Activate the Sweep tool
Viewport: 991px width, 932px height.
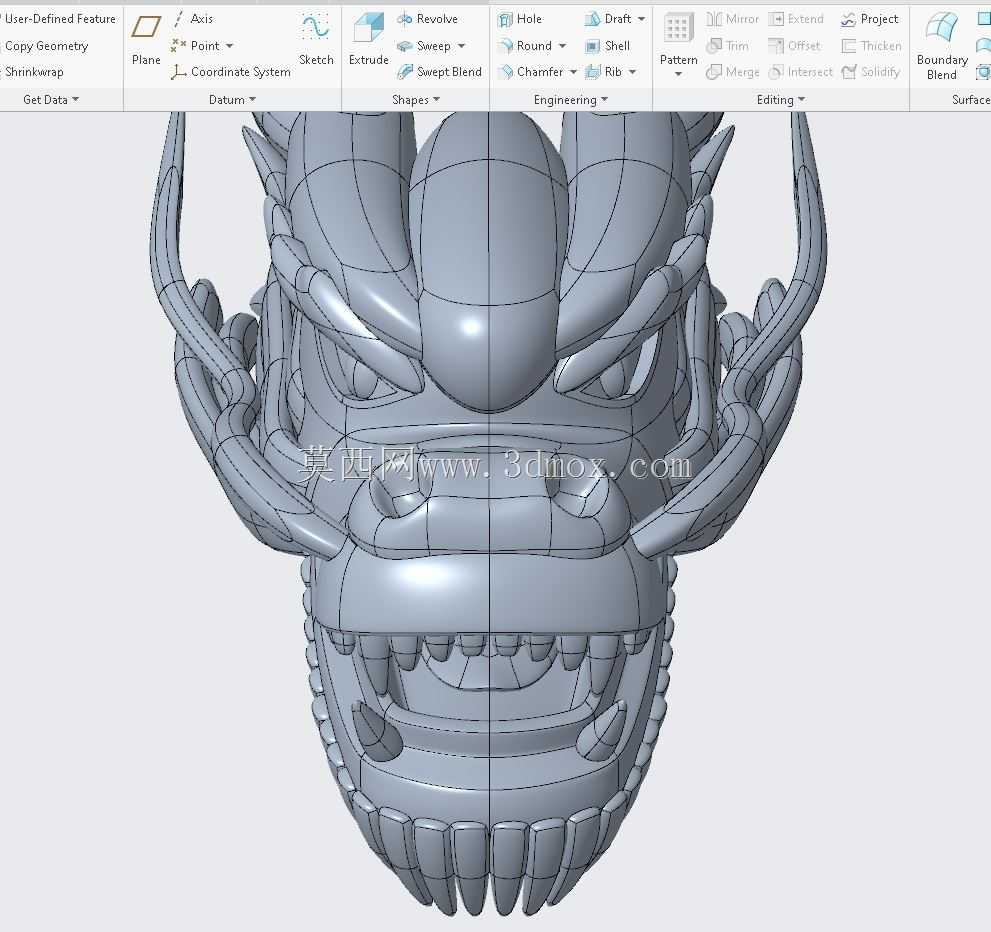click(x=424, y=45)
